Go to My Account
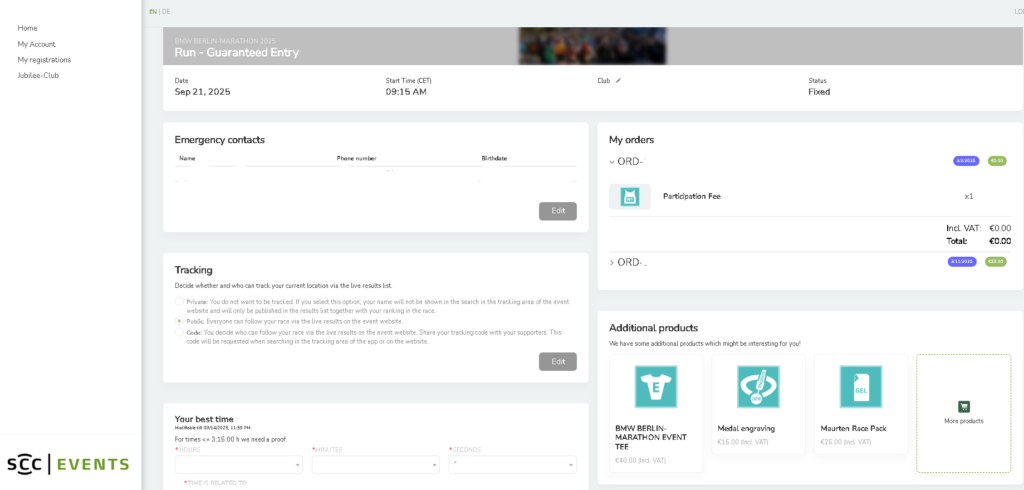The image size is (1024, 490). pyautogui.click(x=37, y=44)
